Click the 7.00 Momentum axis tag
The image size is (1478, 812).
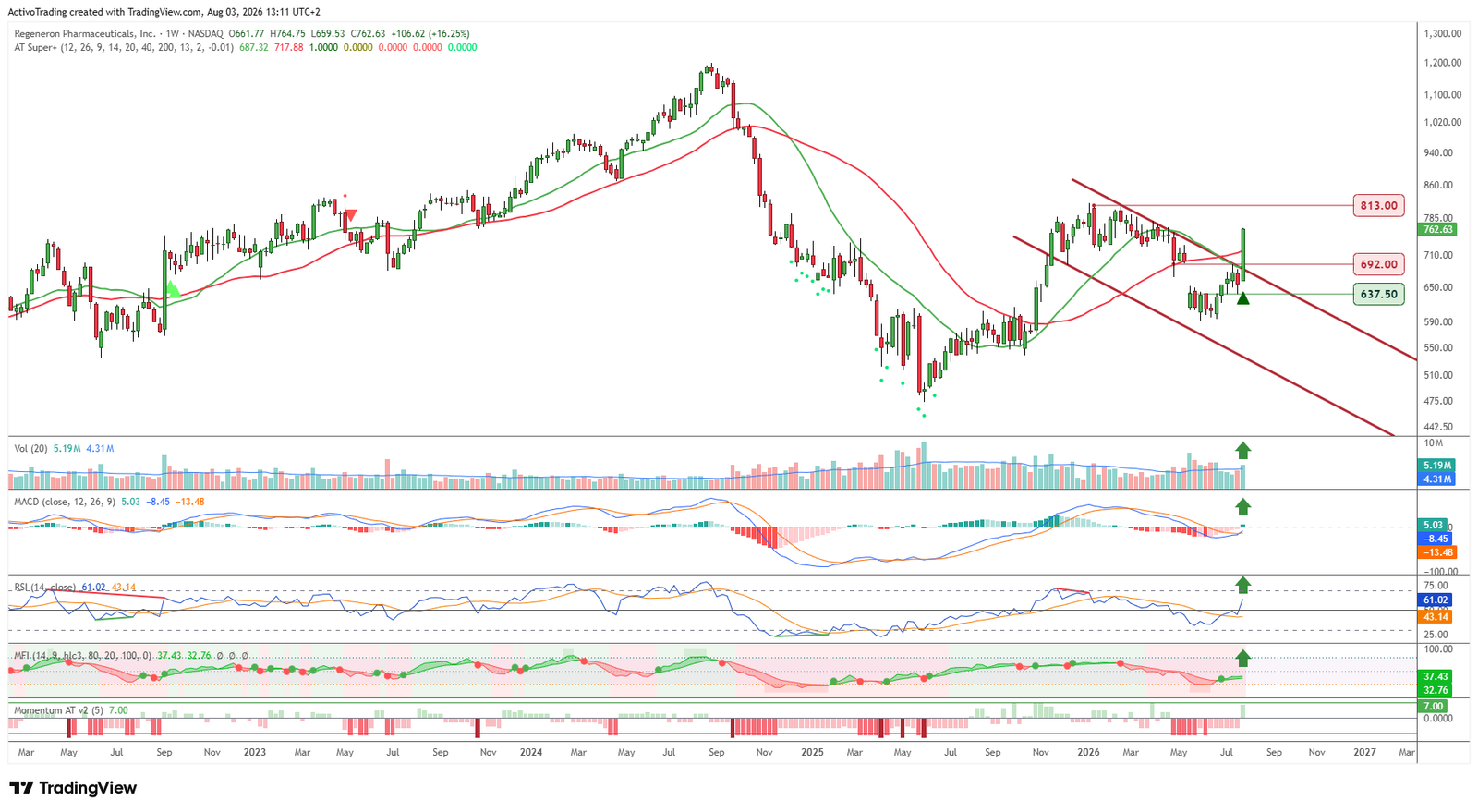point(1432,706)
